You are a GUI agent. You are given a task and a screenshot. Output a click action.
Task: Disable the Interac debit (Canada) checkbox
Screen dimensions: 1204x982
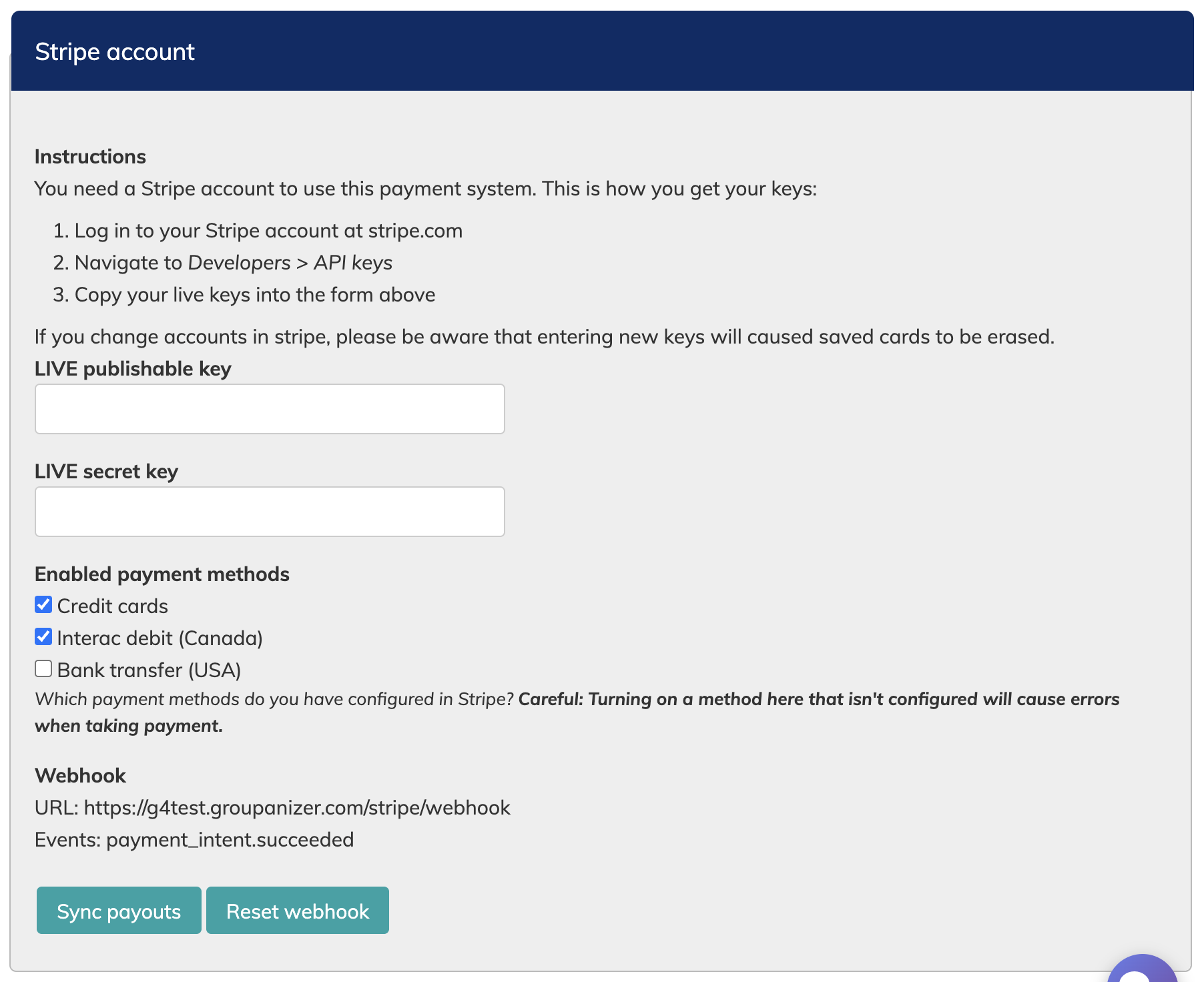43,637
